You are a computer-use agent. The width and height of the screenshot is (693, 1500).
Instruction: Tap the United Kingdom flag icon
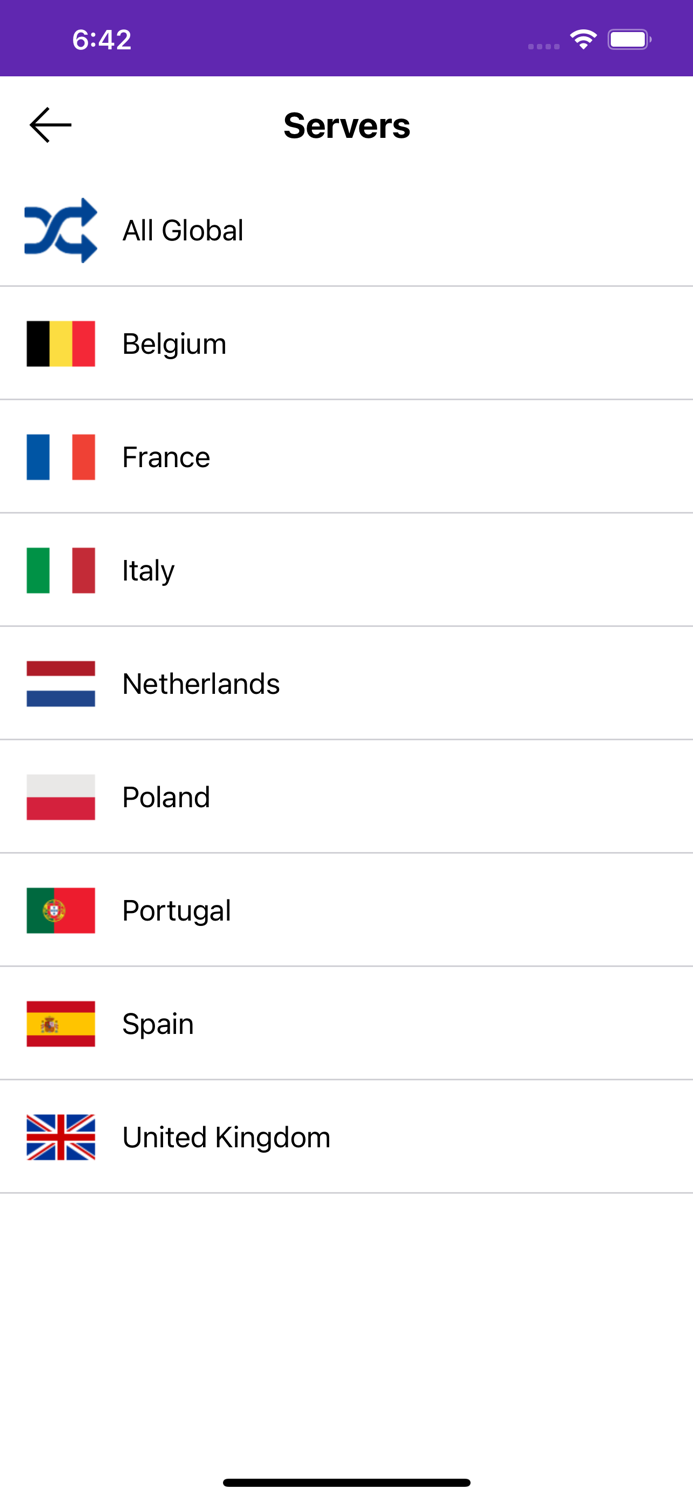pos(60,1137)
